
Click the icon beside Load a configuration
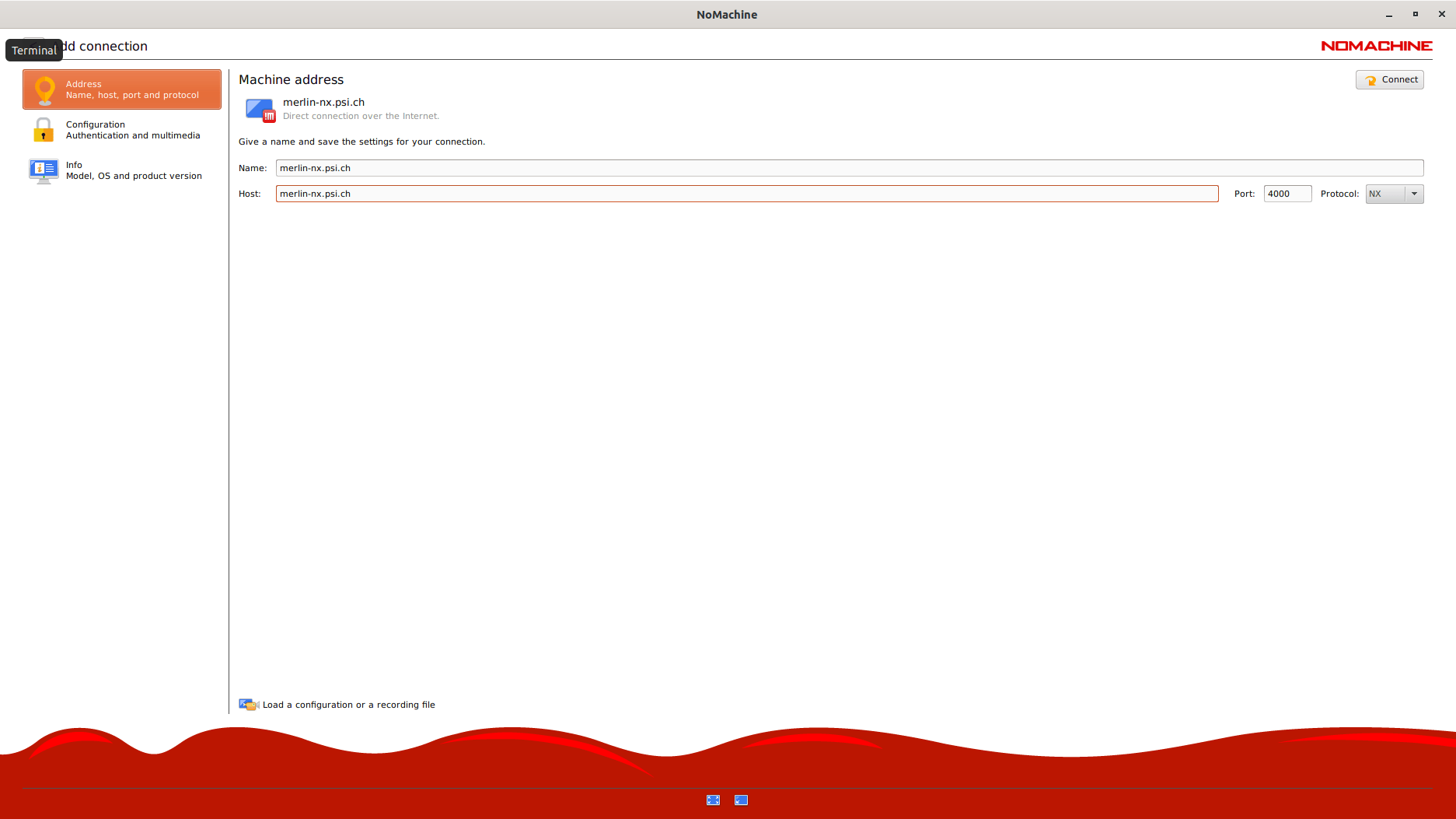pyautogui.click(x=248, y=705)
